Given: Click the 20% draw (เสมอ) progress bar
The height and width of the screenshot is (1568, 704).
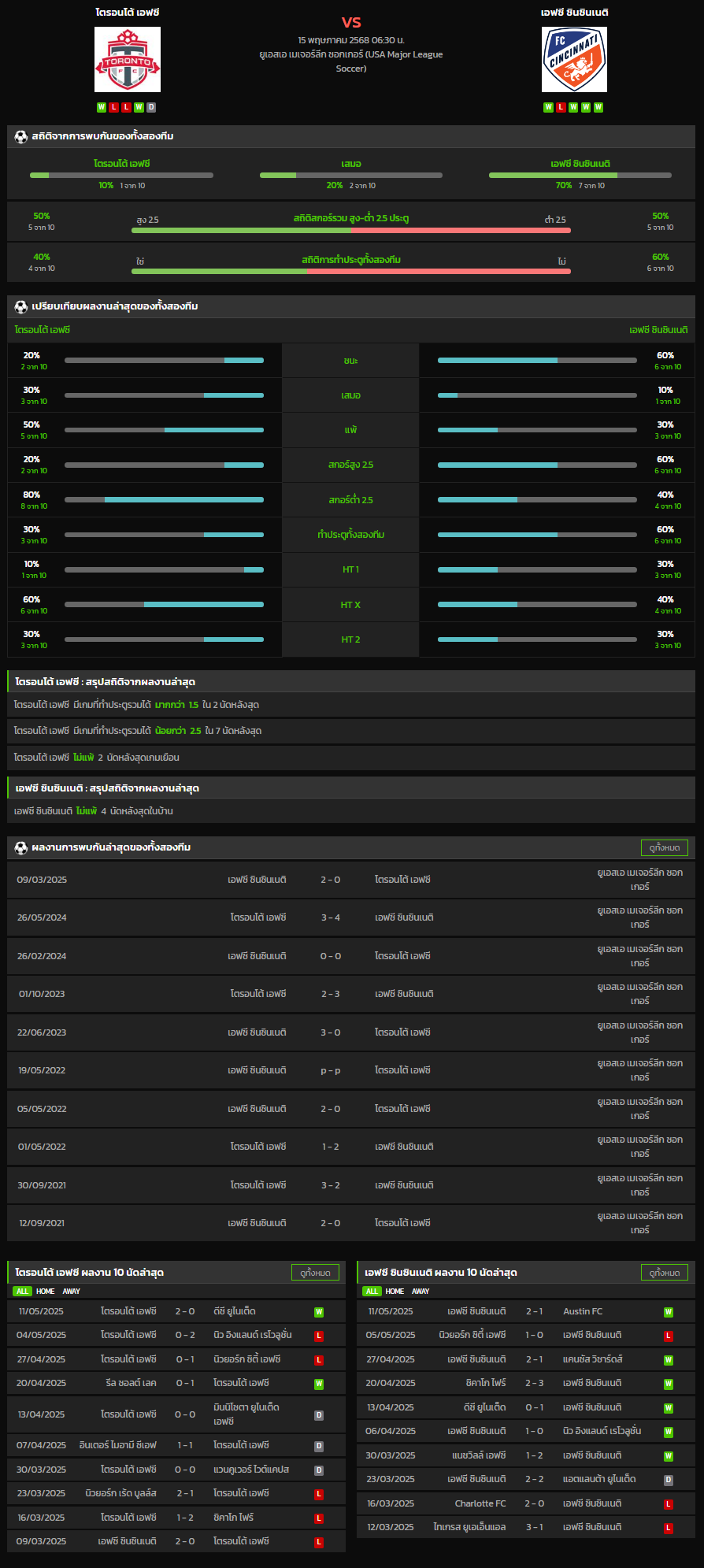Looking at the screenshot, I should click(351, 175).
